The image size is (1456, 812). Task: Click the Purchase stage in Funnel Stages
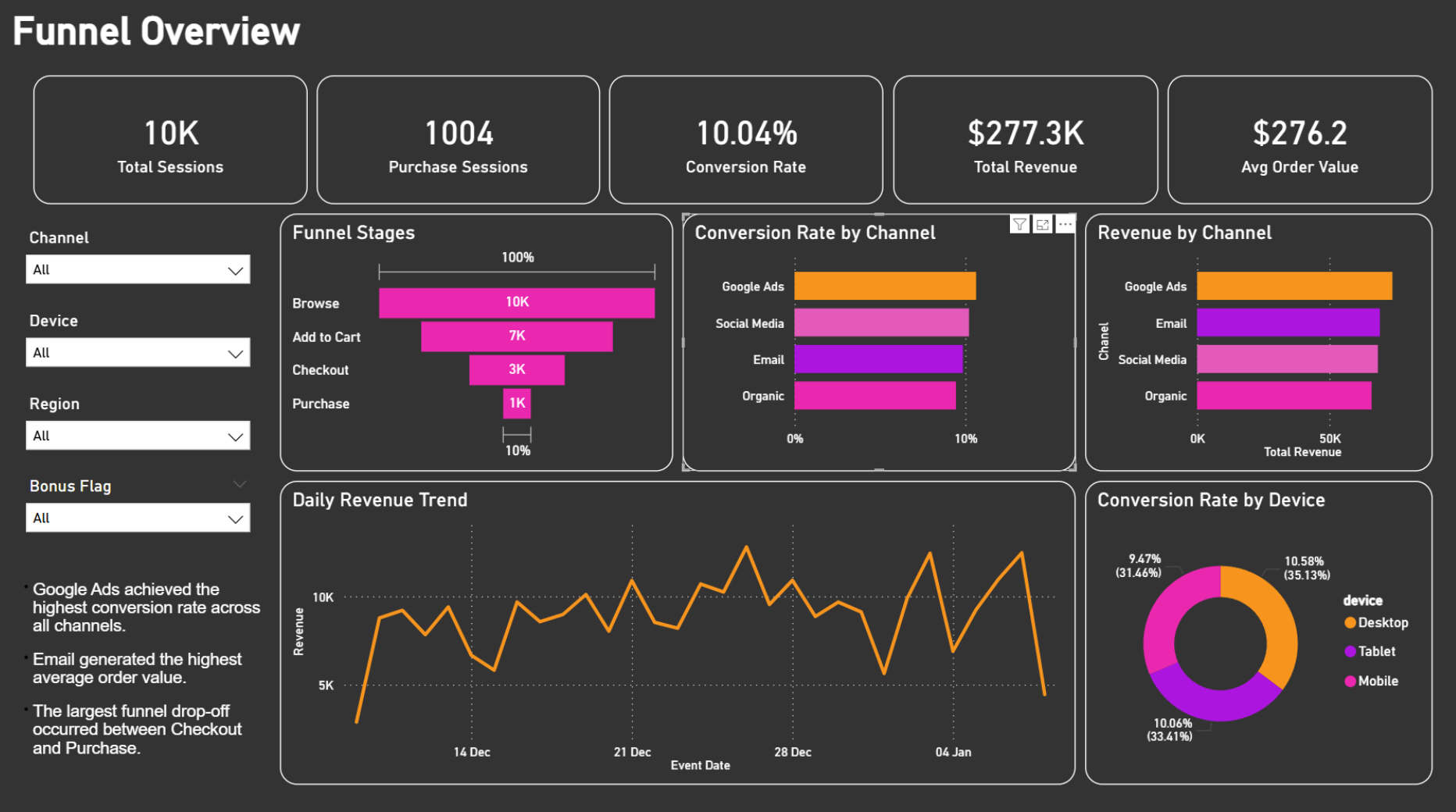(516, 403)
